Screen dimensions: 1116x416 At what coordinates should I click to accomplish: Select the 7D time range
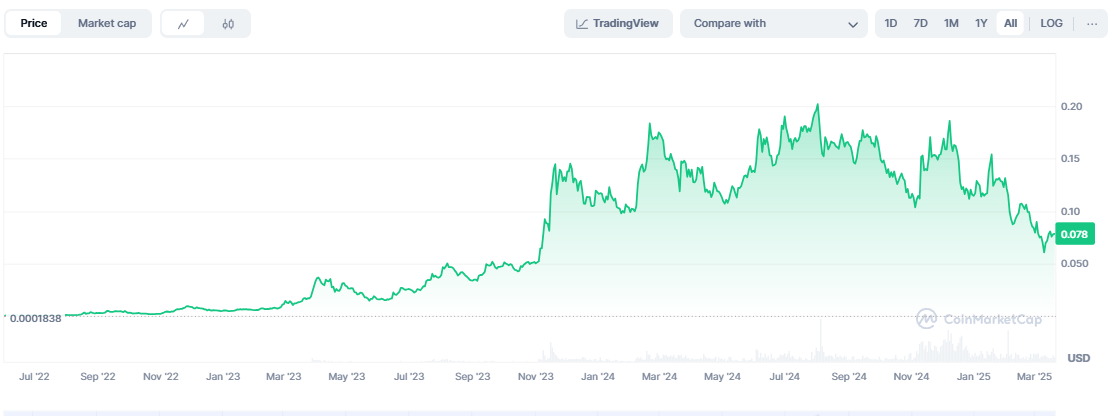click(920, 23)
